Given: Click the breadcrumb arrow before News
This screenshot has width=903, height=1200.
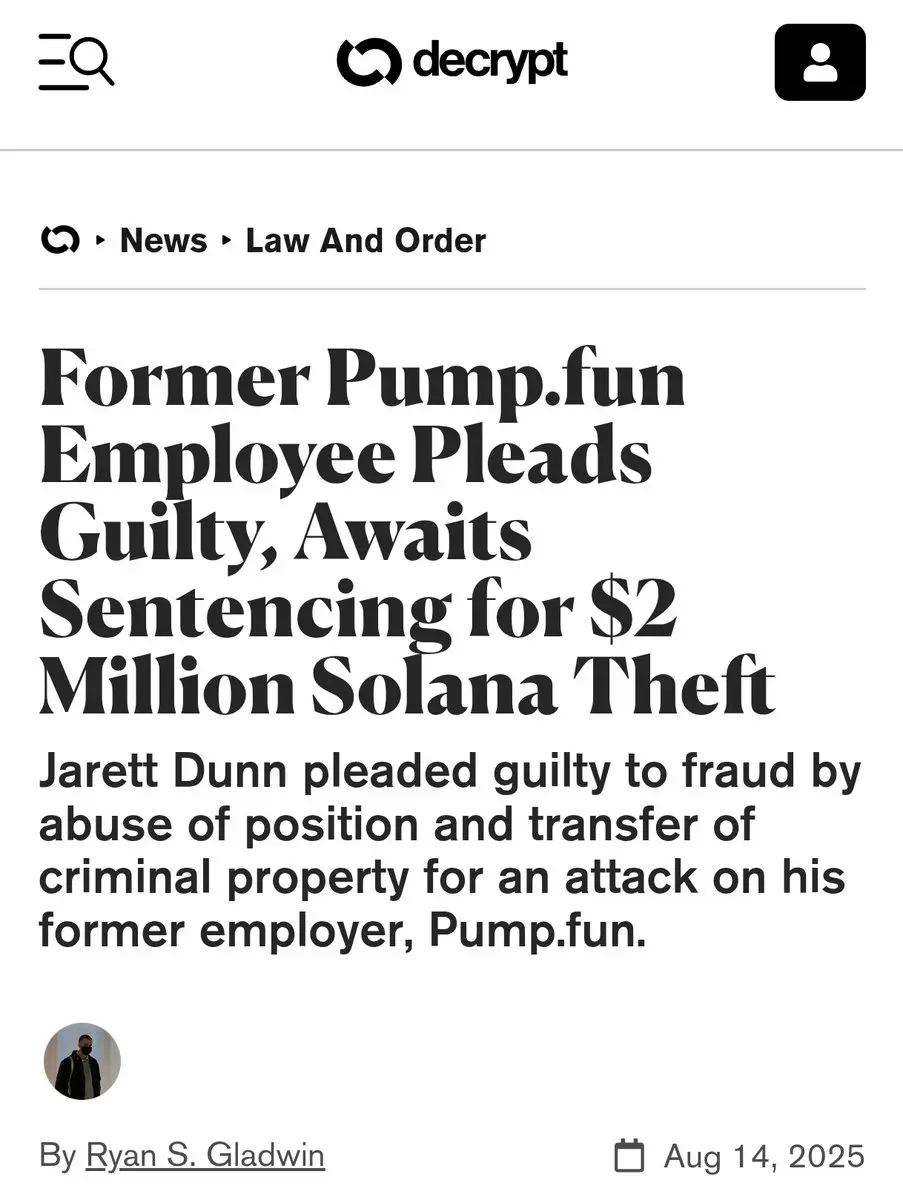Looking at the screenshot, I should click(x=100, y=241).
